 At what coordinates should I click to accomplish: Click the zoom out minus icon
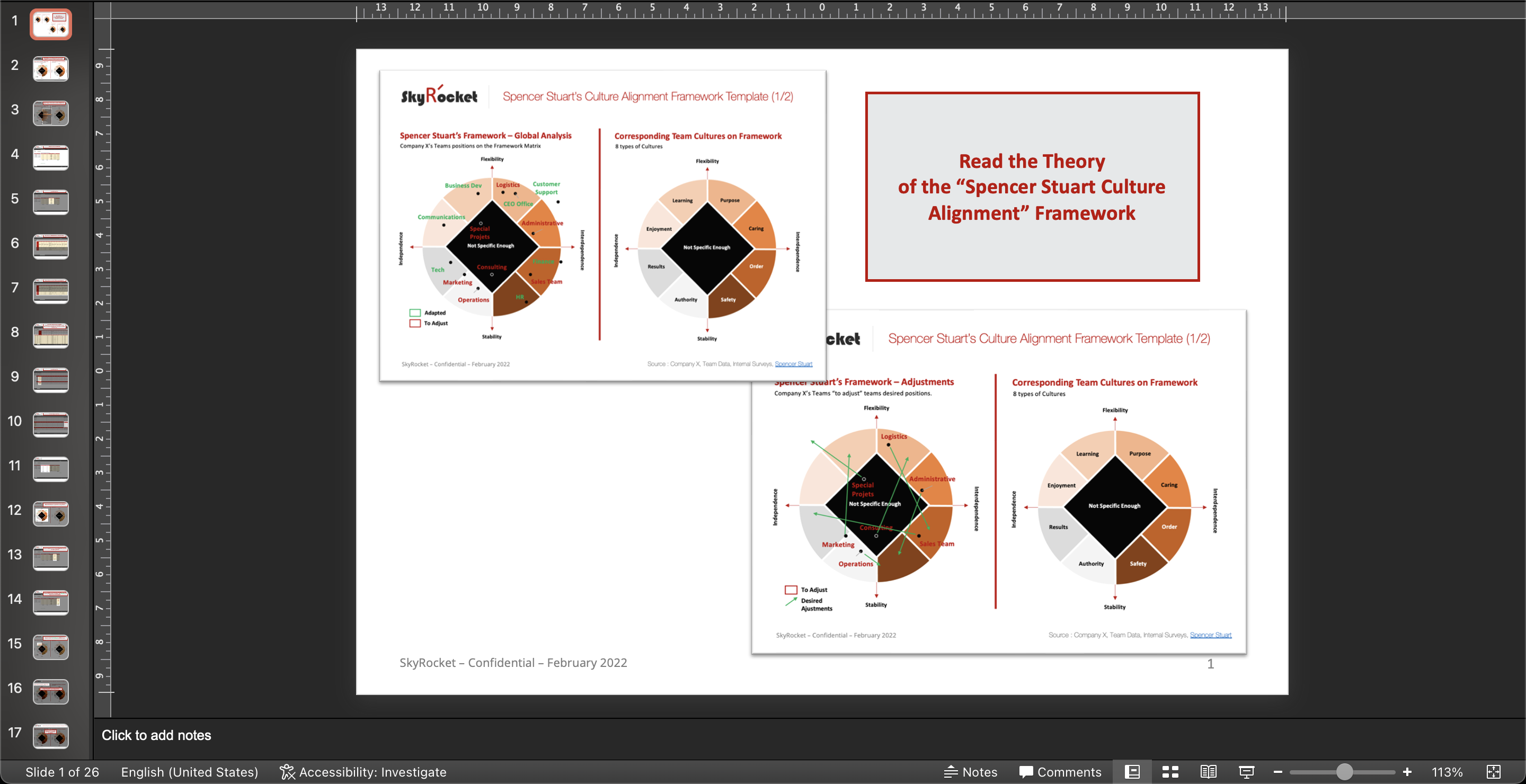click(1278, 772)
